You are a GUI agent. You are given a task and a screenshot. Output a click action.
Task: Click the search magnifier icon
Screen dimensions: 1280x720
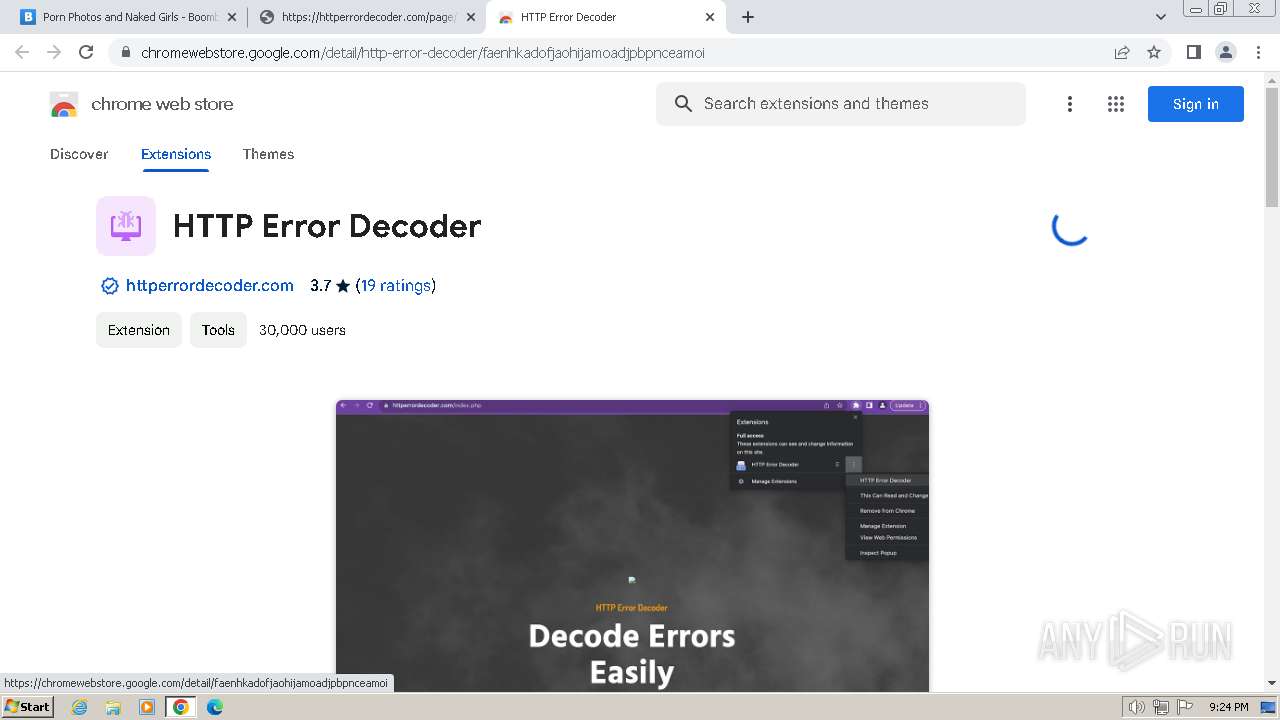tap(683, 104)
